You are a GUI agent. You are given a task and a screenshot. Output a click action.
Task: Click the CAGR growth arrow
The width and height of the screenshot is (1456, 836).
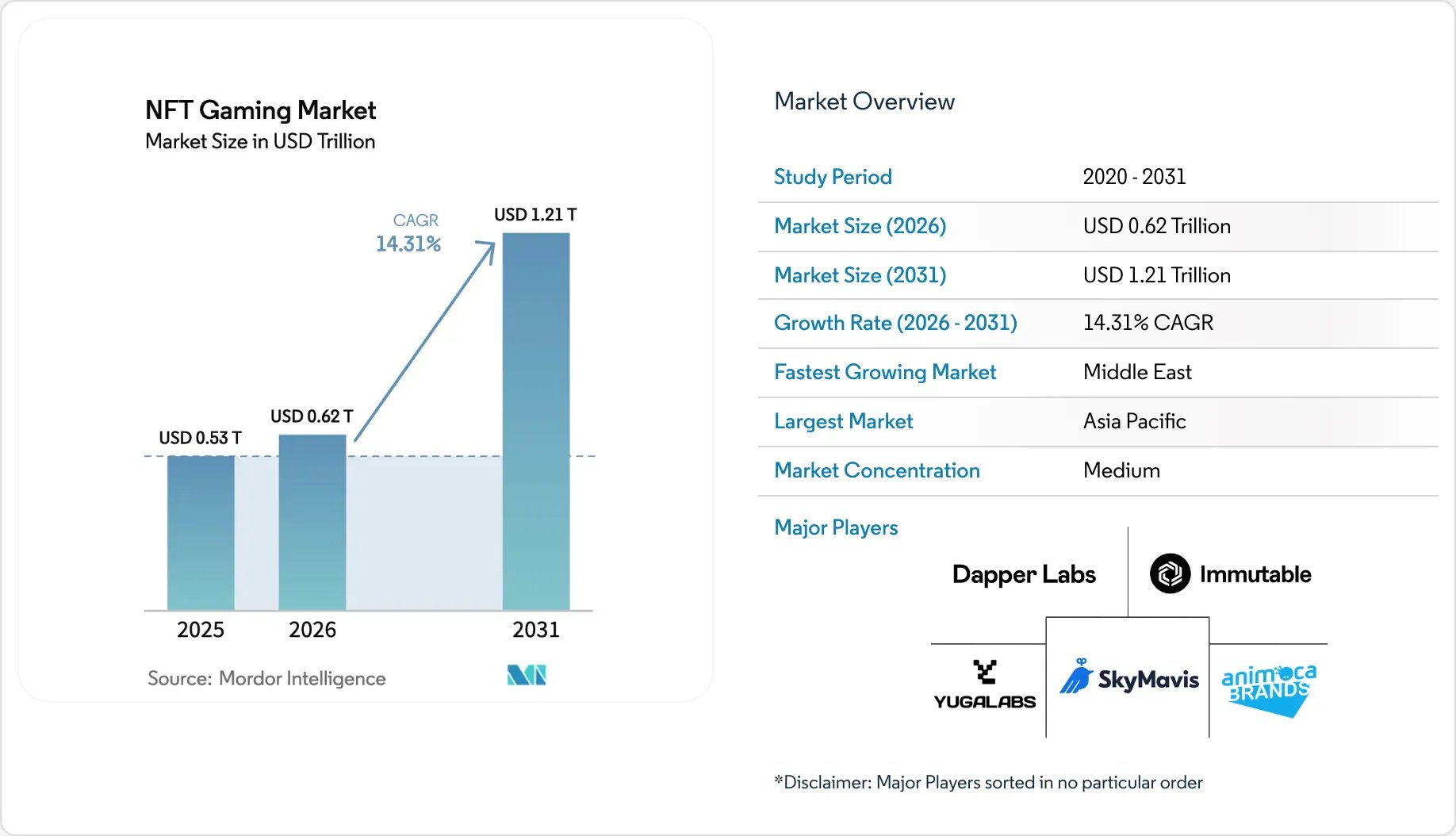pos(424,341)
